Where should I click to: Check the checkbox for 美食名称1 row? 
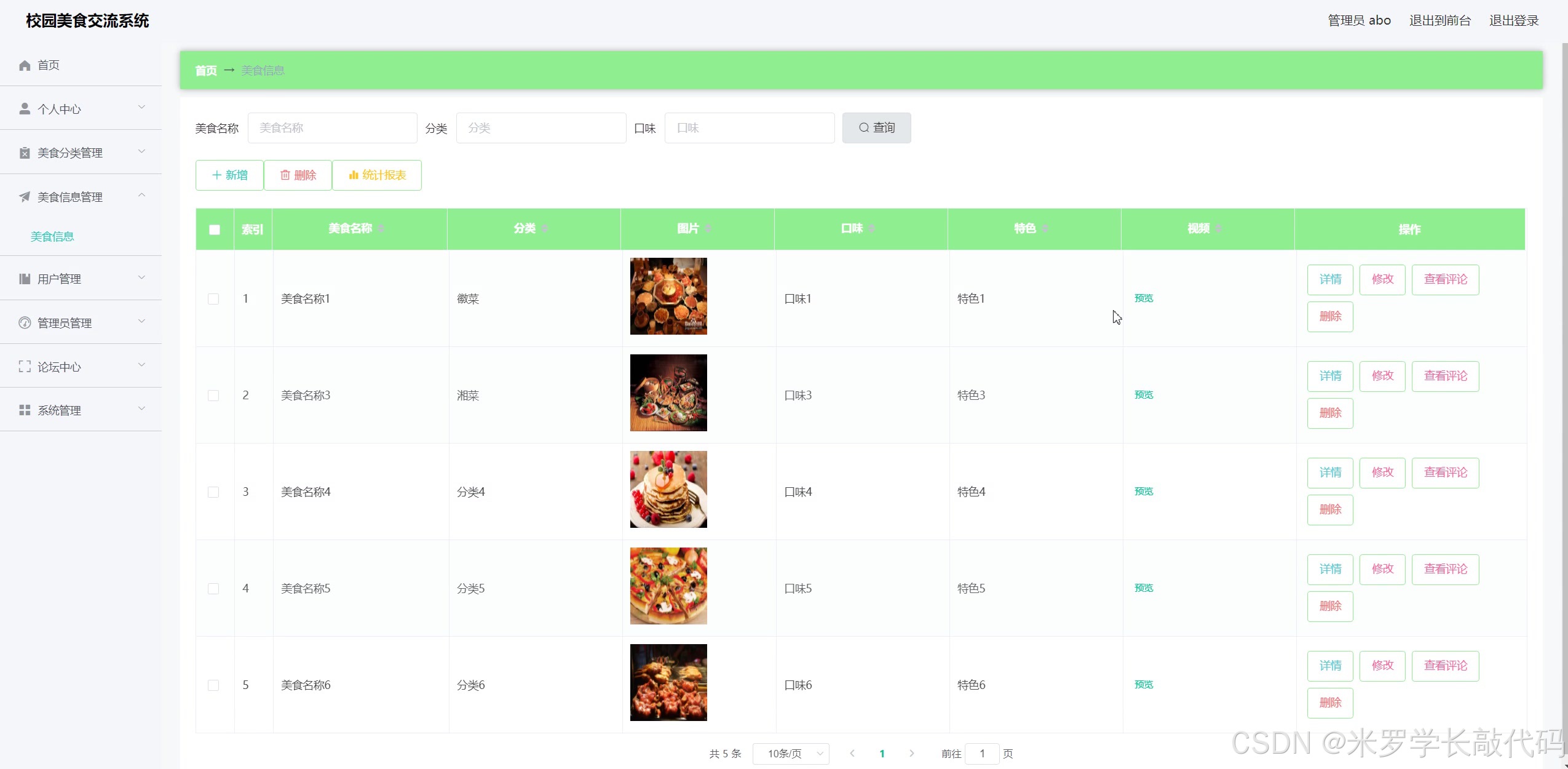[213, 299]
